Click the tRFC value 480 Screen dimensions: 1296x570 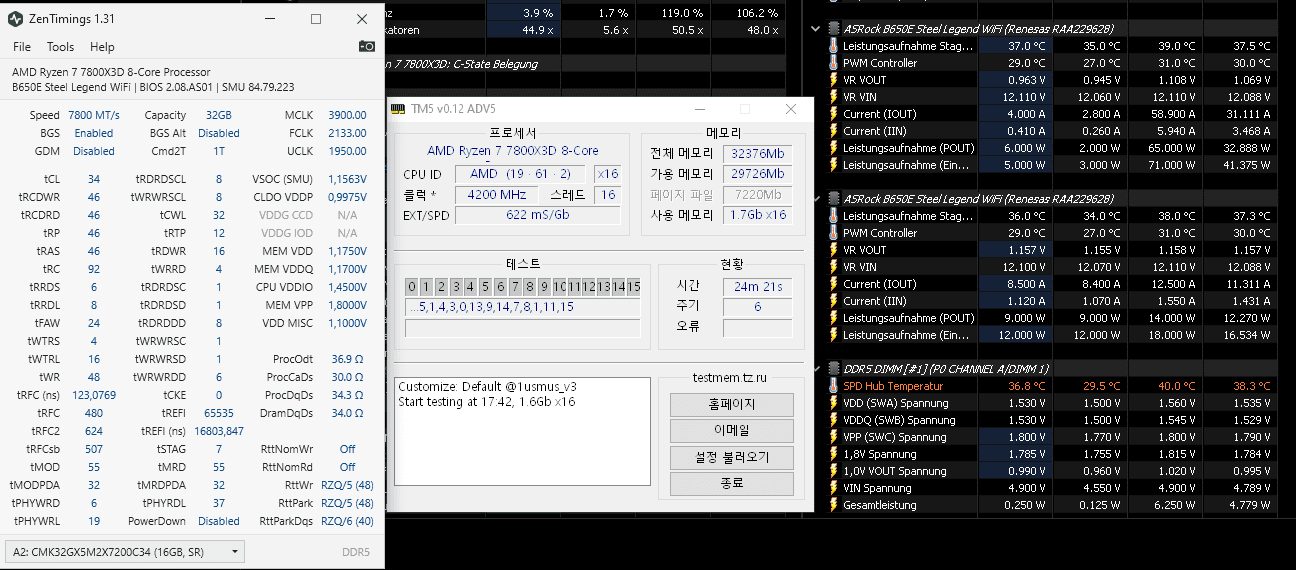(94, 413)
